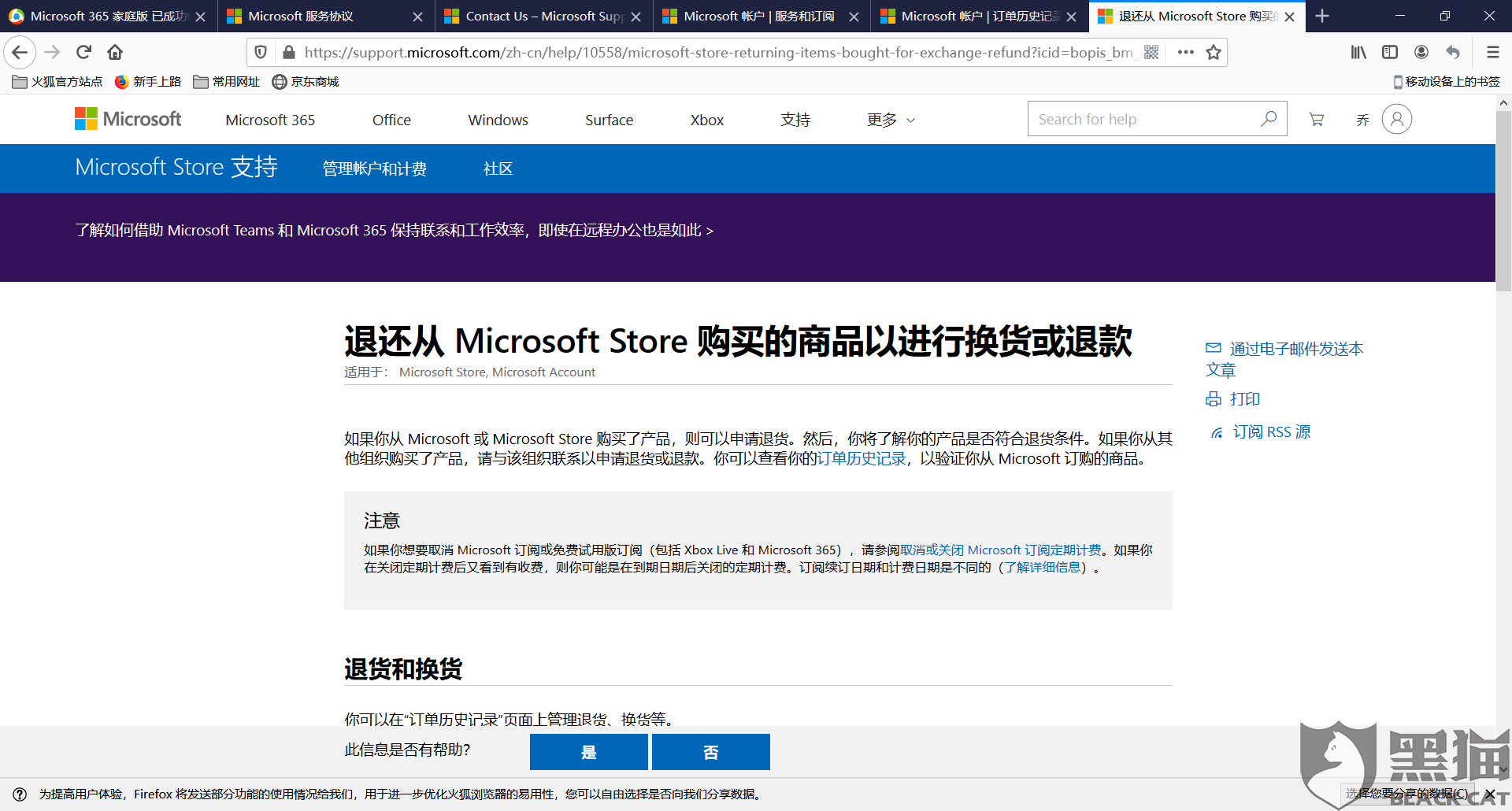Screen dimensions: 1512x811
Task: Send article via 通过电子邮件发送本文章
Action: 1284,359
